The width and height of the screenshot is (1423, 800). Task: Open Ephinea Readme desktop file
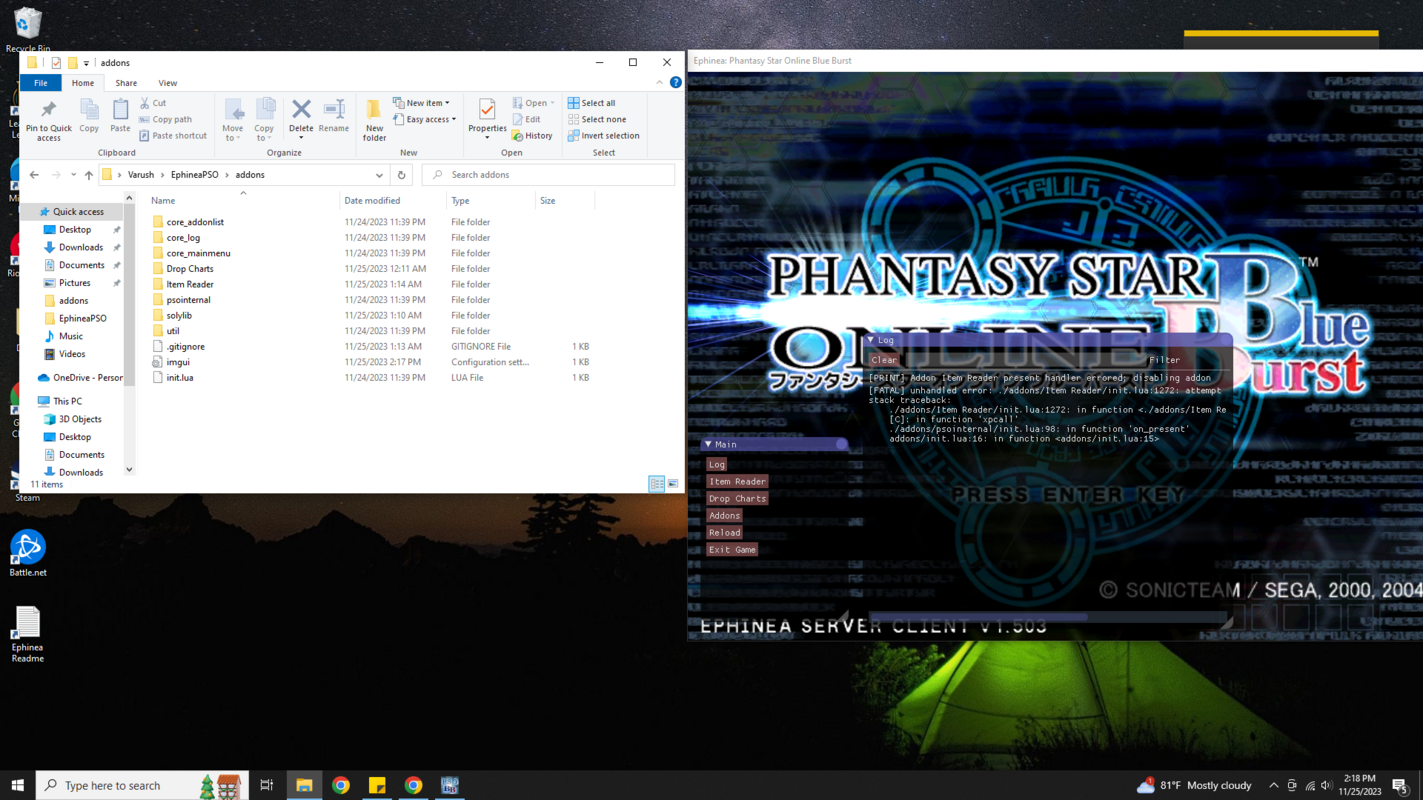[28, 634]
